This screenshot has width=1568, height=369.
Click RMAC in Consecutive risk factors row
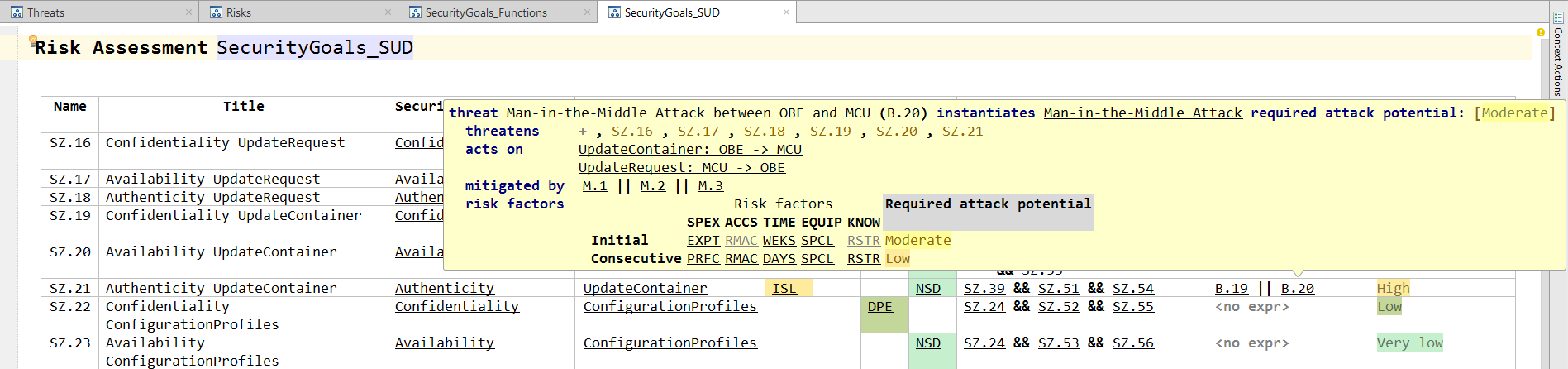[741, 258]
